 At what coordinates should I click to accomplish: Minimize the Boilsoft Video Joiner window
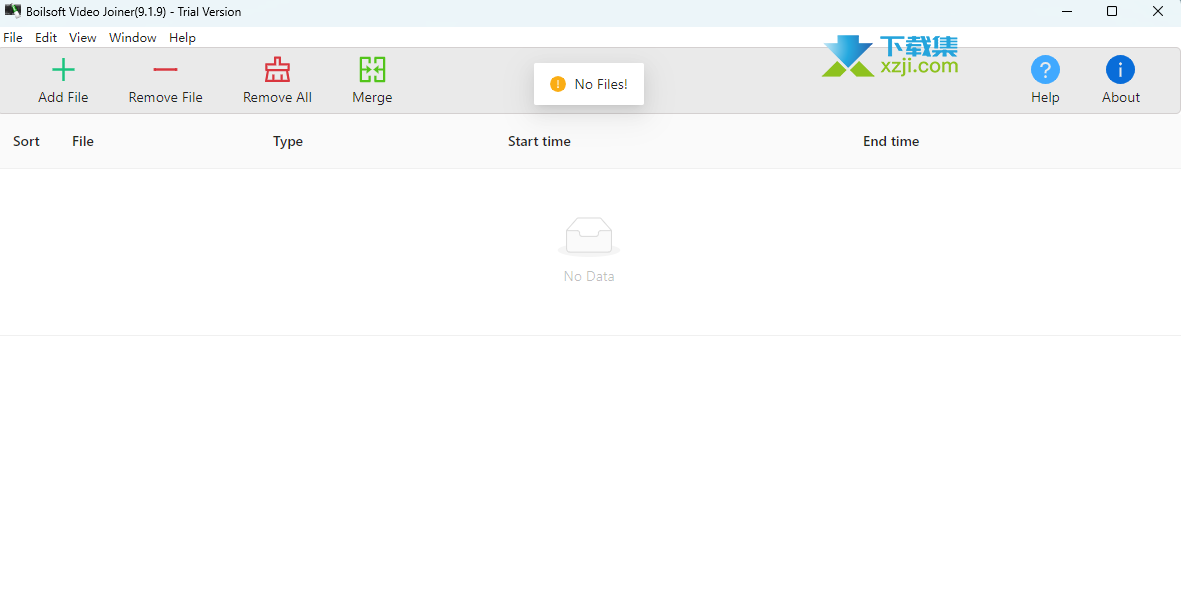click(1067, 11)
